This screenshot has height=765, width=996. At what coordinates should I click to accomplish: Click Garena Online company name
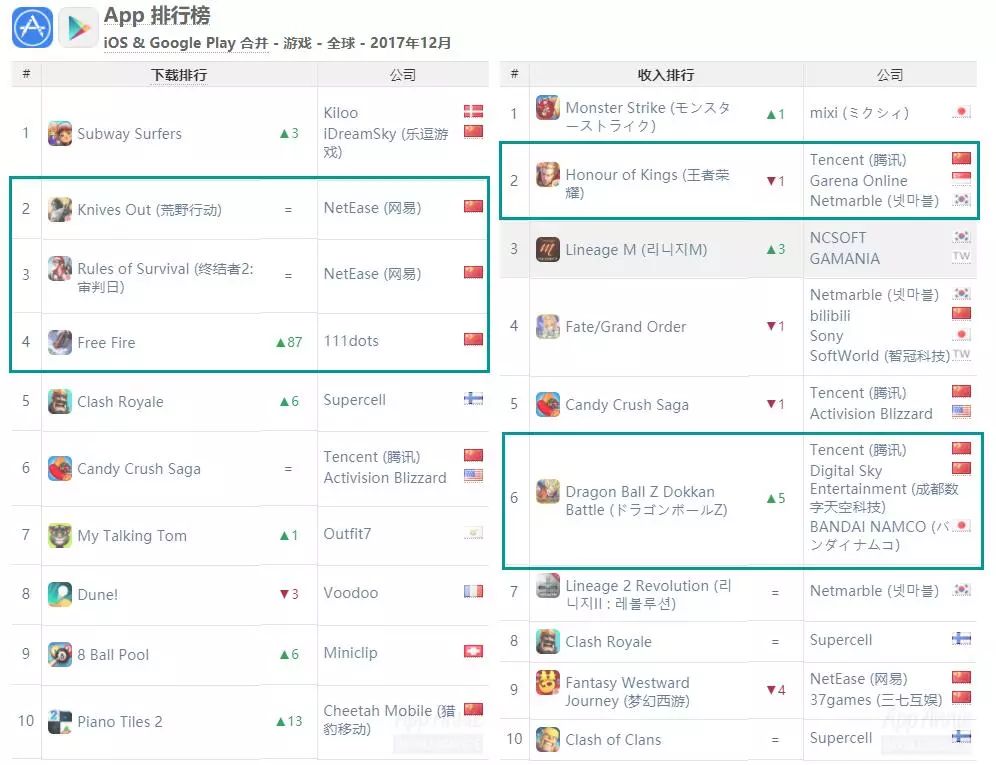[858, 181]
